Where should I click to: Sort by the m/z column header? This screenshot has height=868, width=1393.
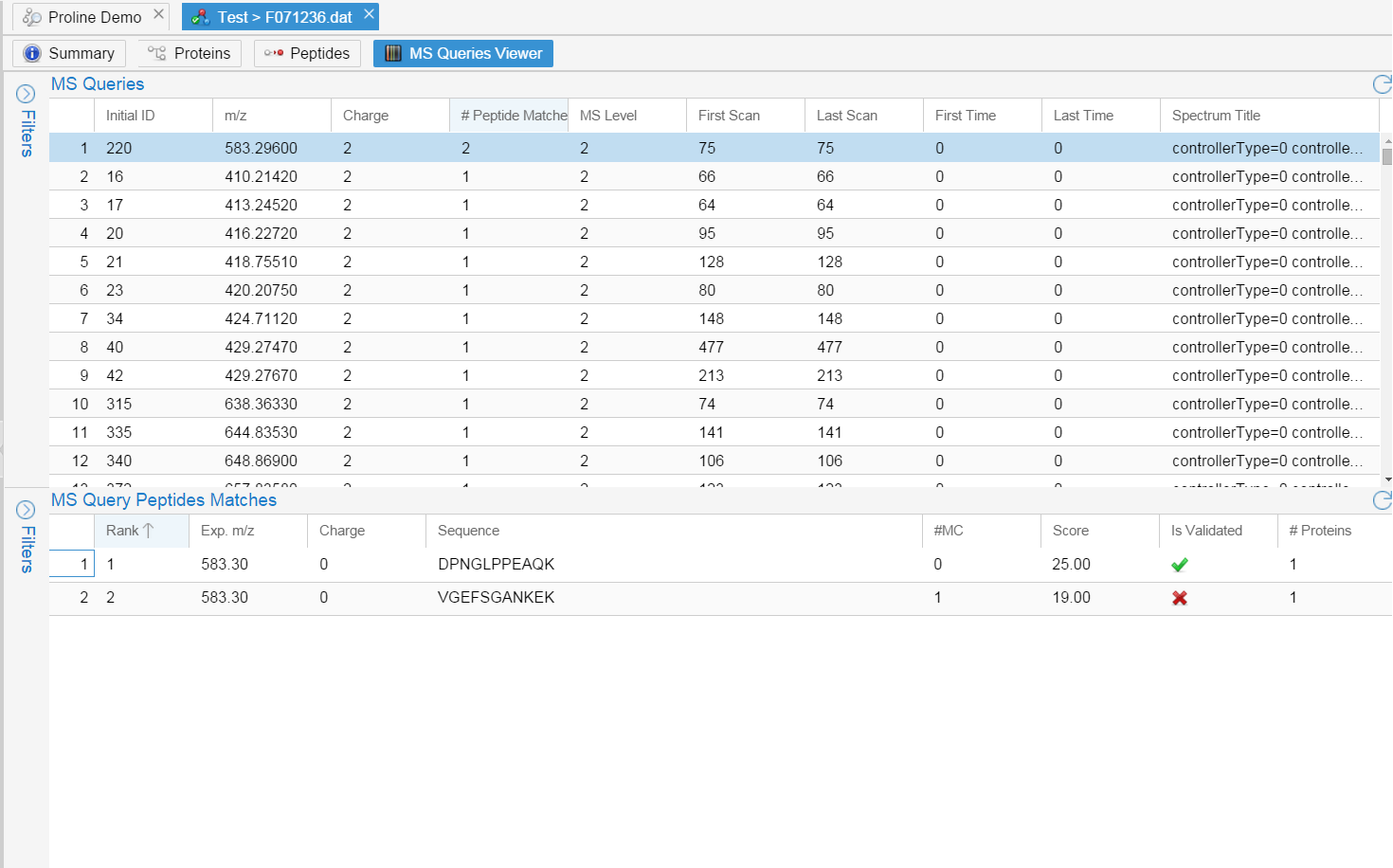(x=236, y=116)
